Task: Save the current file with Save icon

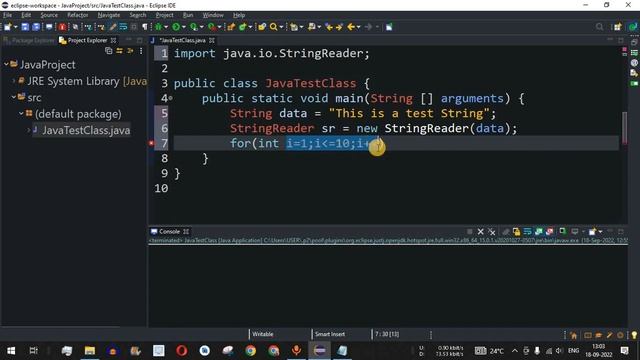Action: tap(25, 27)
